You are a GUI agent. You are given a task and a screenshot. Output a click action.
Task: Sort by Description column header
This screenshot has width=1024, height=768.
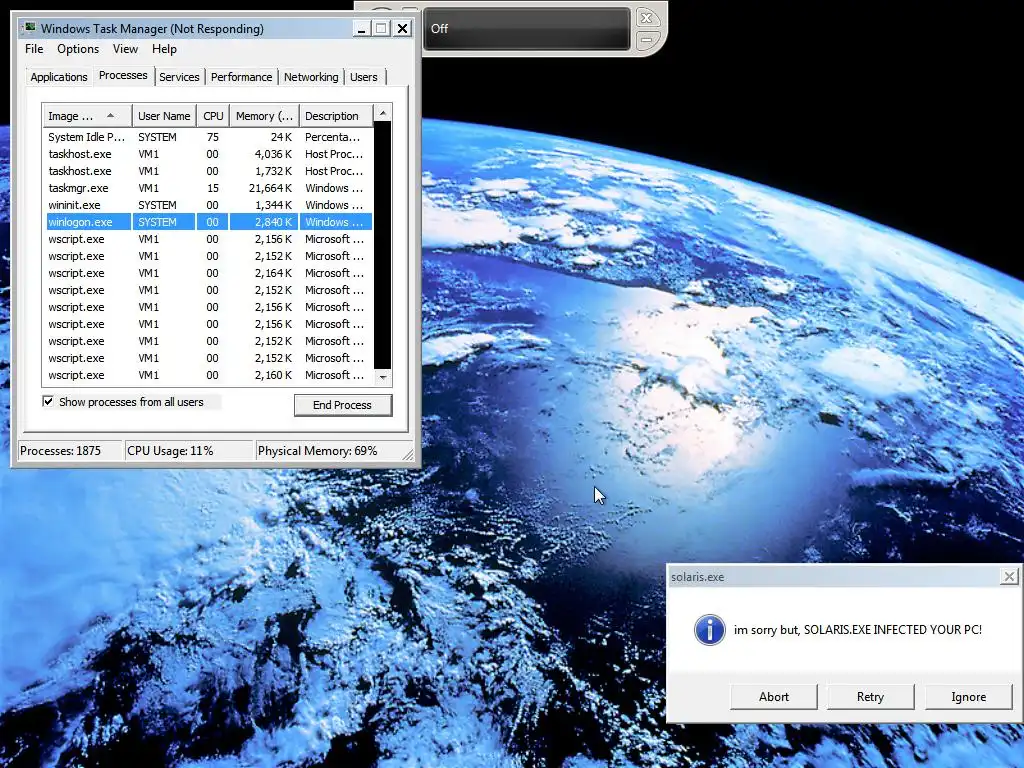[336, 116]
